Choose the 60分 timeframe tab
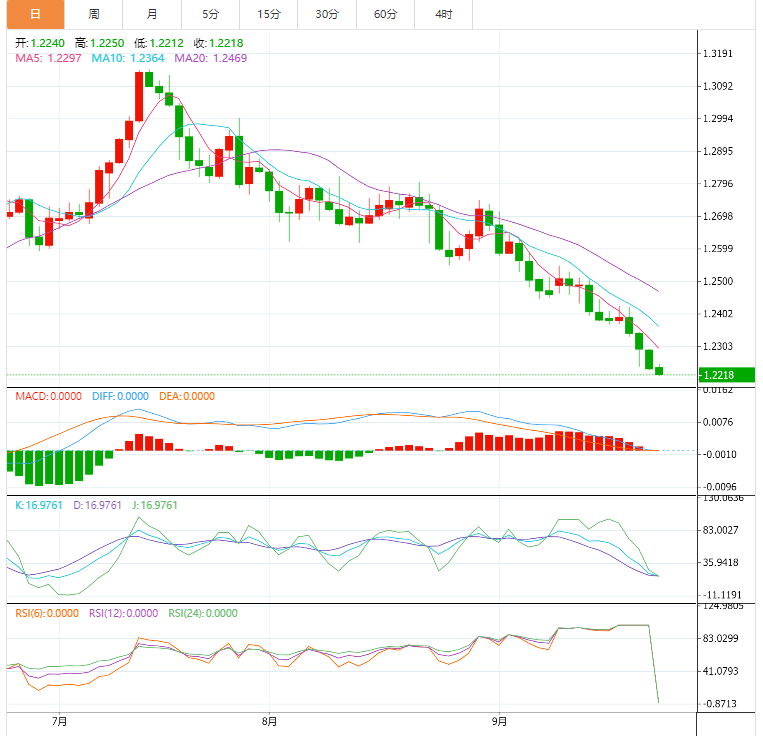 [385, 14]
